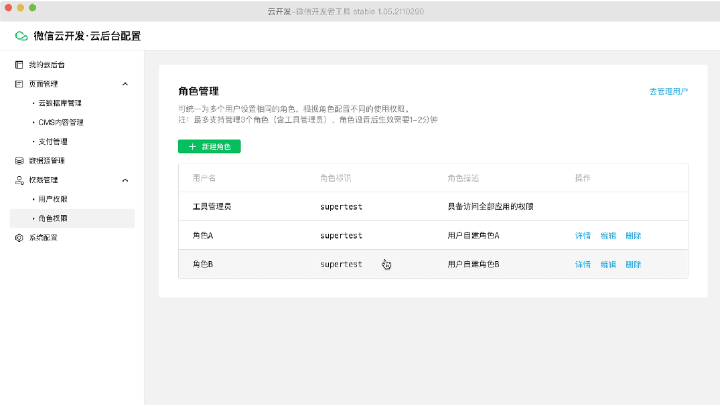Select 角色权限 submenu item
The width and height of the screenshot is (720, 406).
pos(72,219)
